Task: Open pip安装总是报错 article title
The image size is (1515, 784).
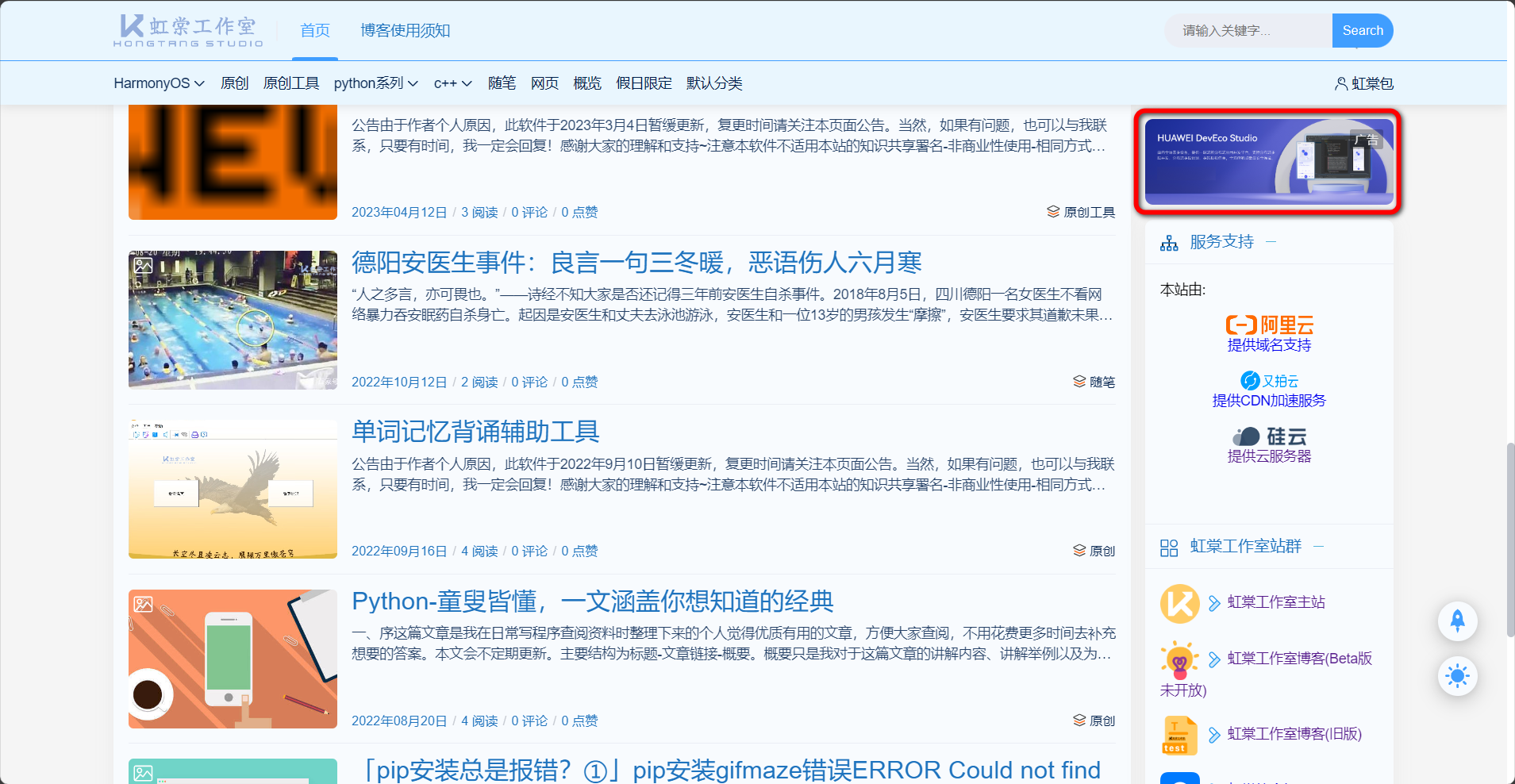Action: [x=726, y=771]
